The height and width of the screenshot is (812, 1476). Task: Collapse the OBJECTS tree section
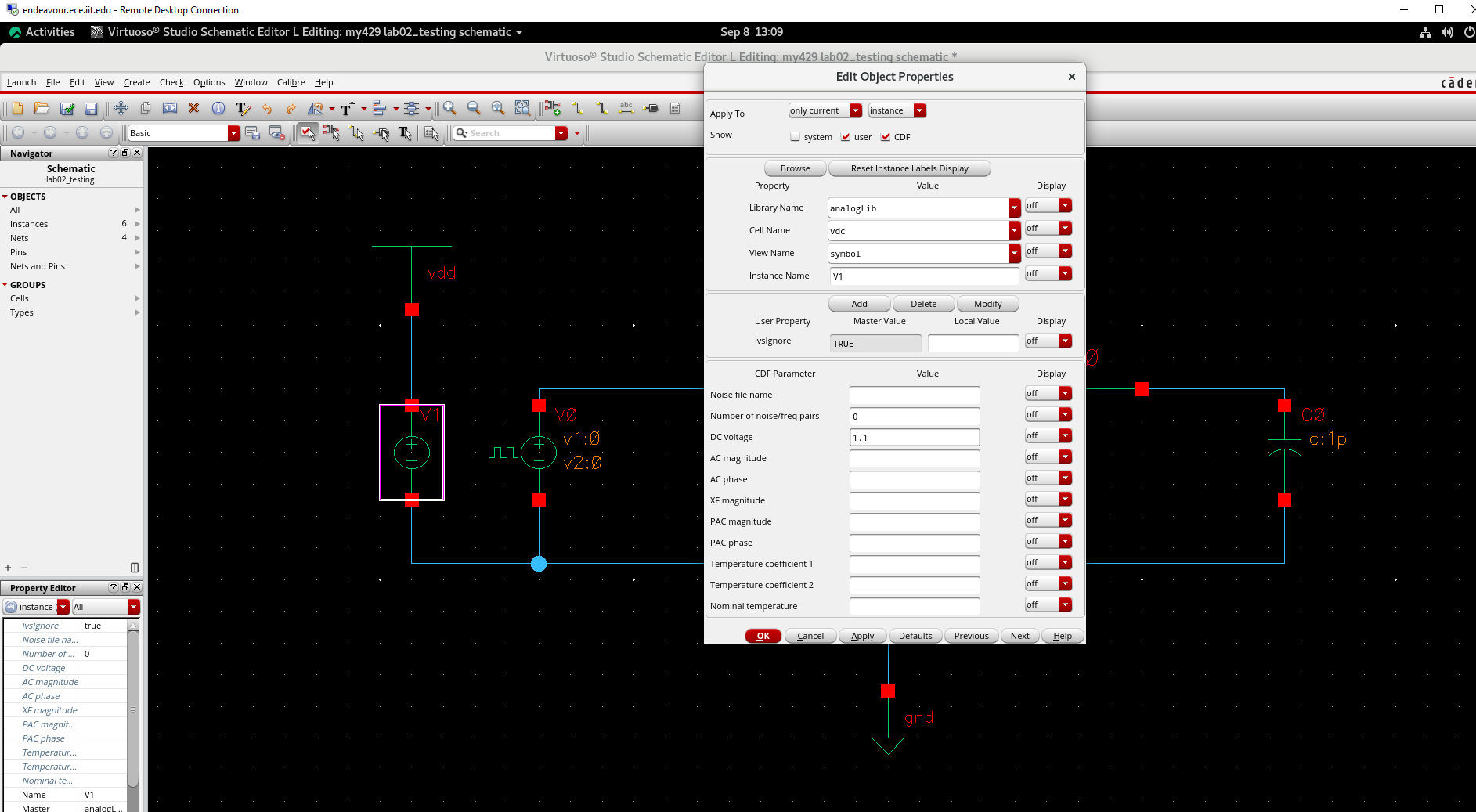pyautogui.click(x=5, y=197)
